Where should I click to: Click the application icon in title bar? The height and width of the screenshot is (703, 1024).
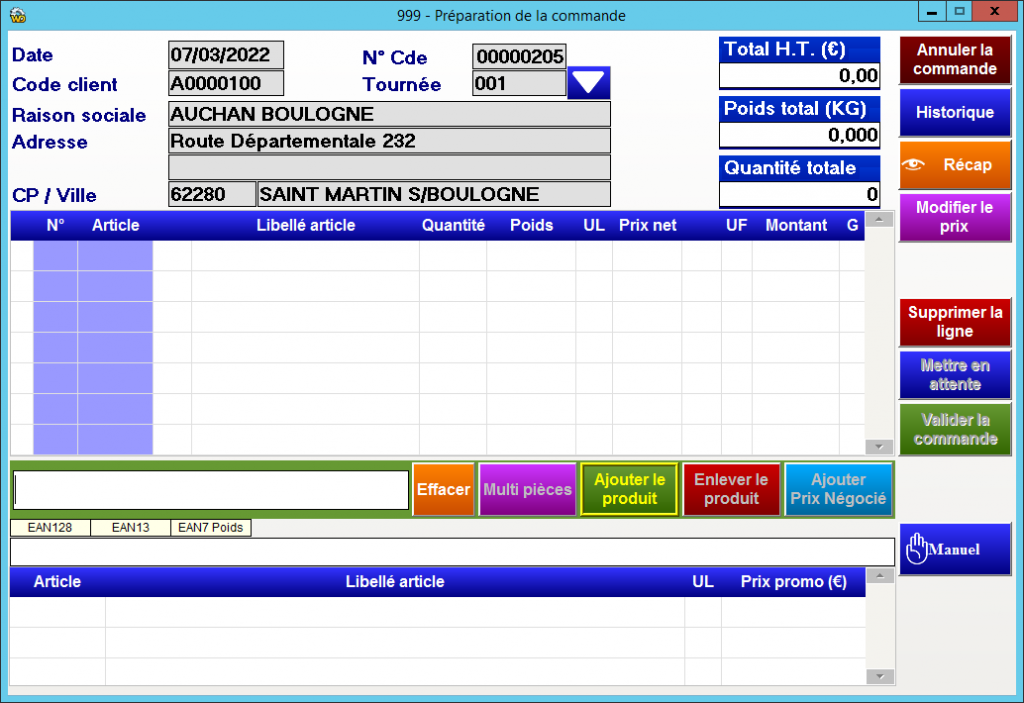[x=16, y=15]
